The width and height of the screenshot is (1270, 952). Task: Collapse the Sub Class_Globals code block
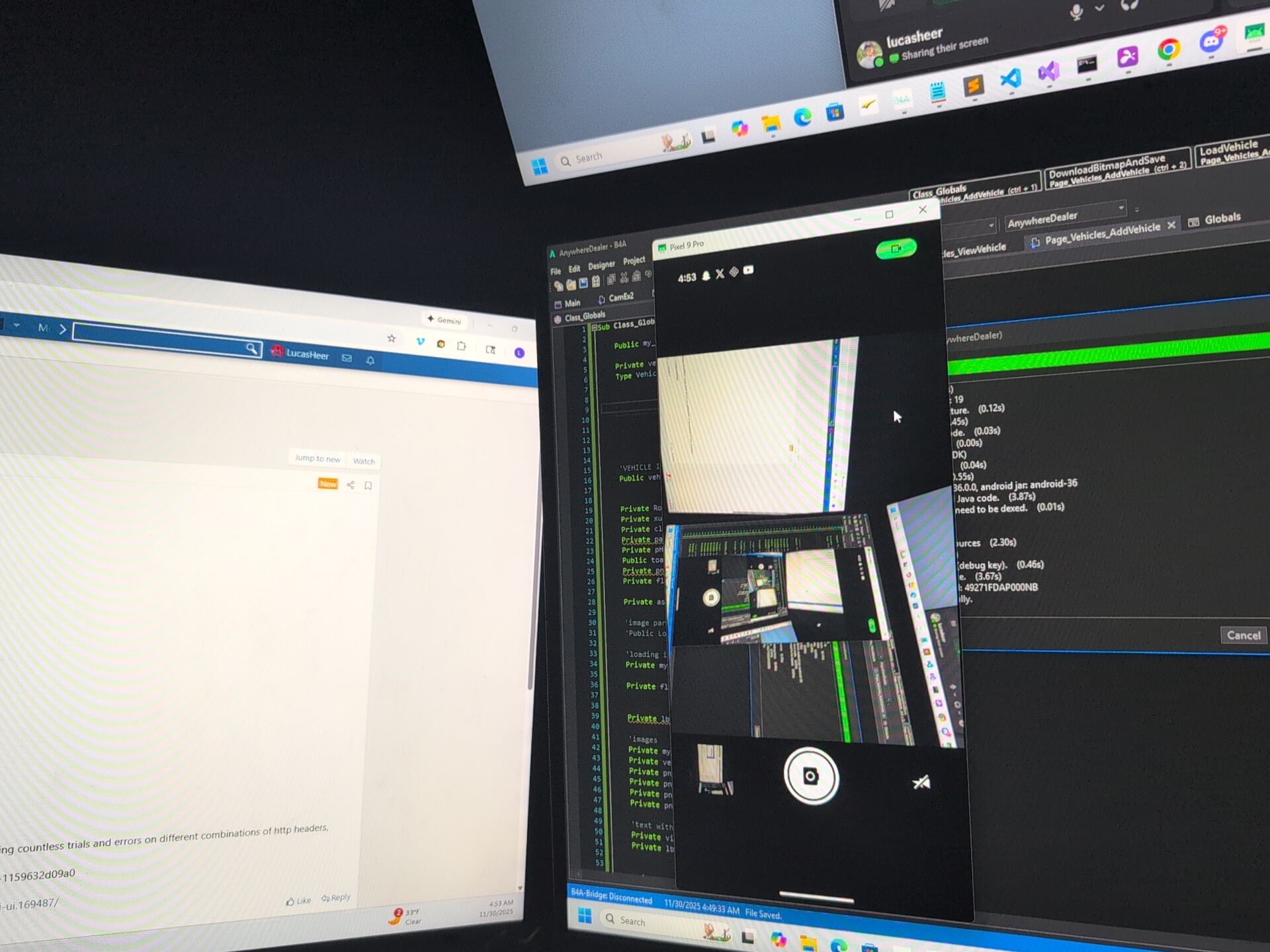[594, 327]
